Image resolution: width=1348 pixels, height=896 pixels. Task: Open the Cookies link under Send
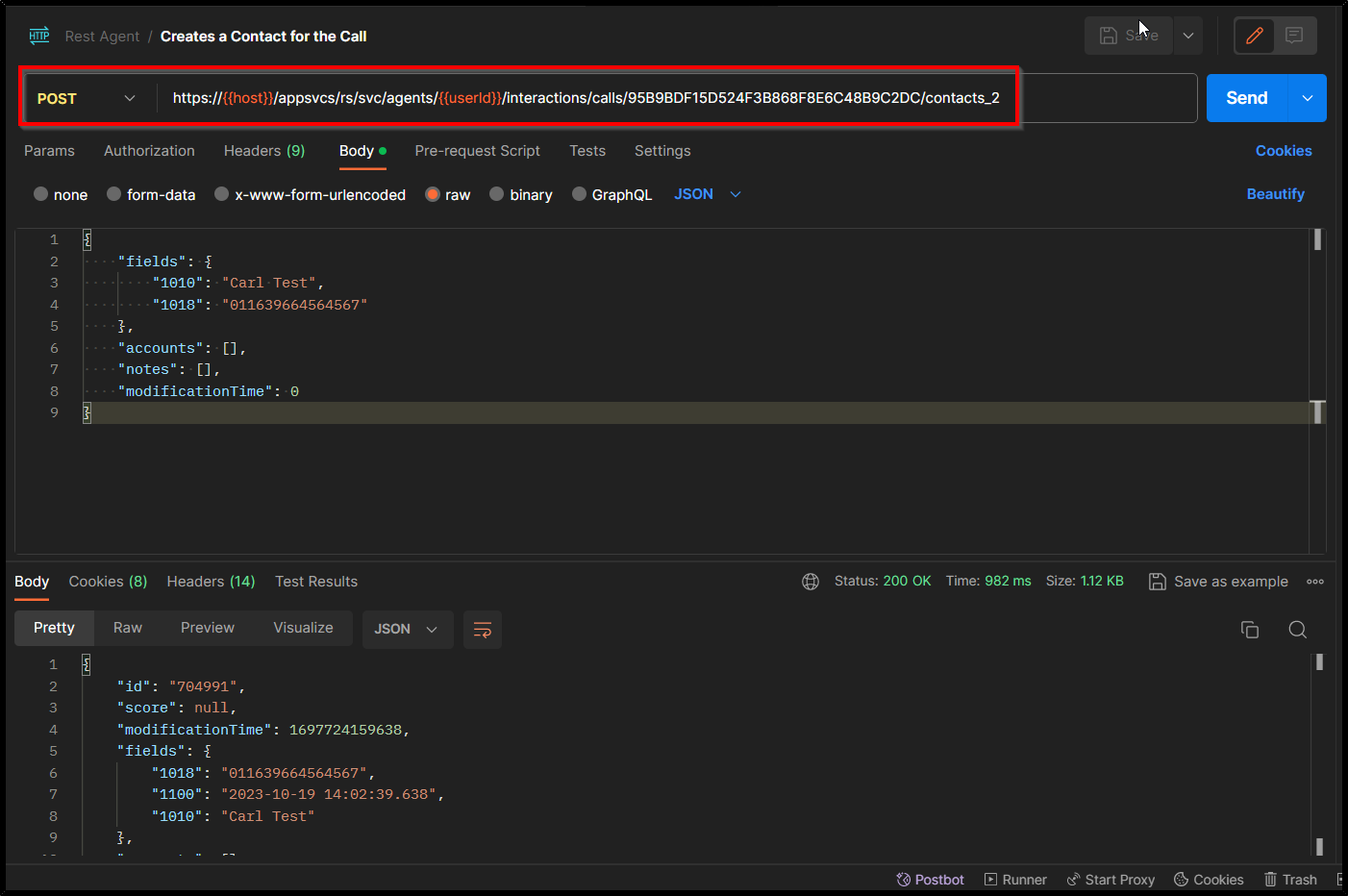pyautogui.click(x=1284, y=151)
